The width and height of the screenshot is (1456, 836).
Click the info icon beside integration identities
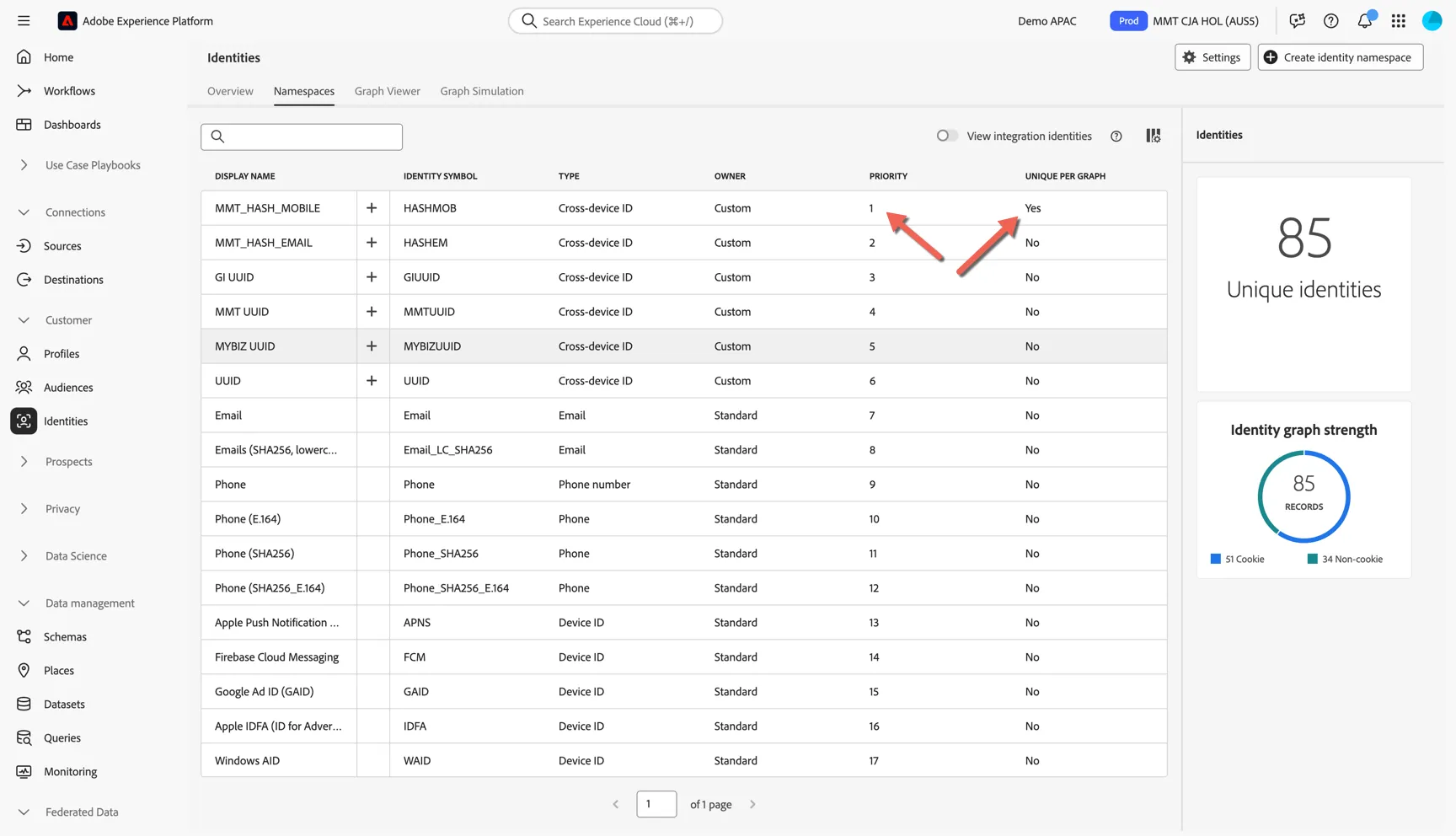(1116, 137)
